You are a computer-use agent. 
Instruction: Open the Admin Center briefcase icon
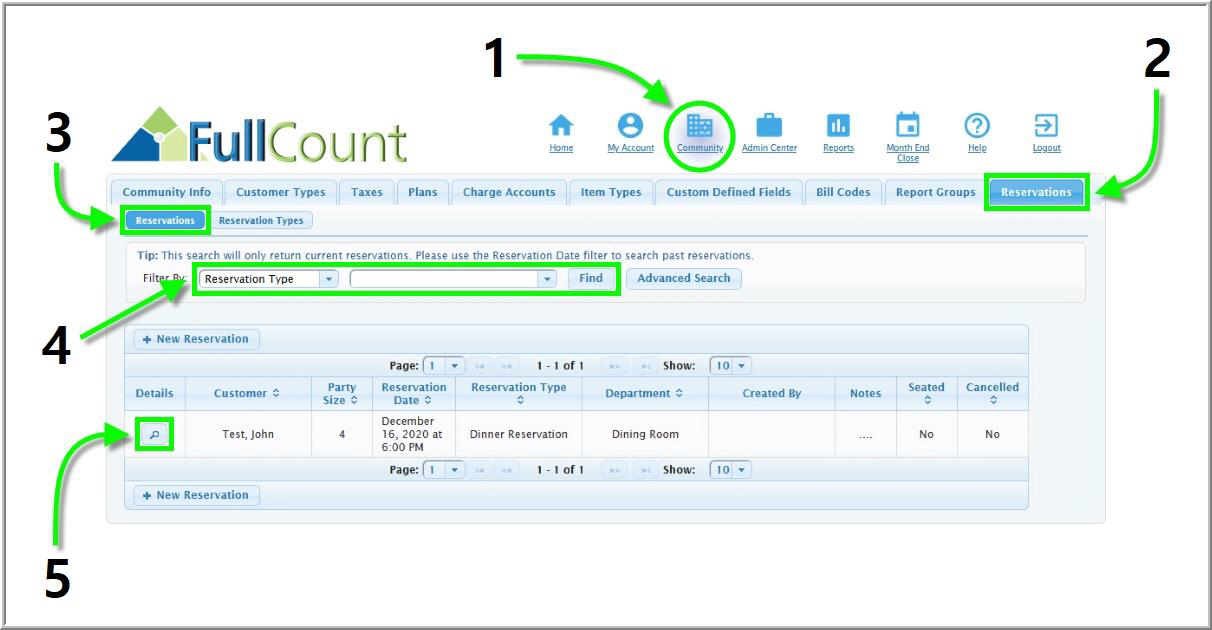(769, 126)
